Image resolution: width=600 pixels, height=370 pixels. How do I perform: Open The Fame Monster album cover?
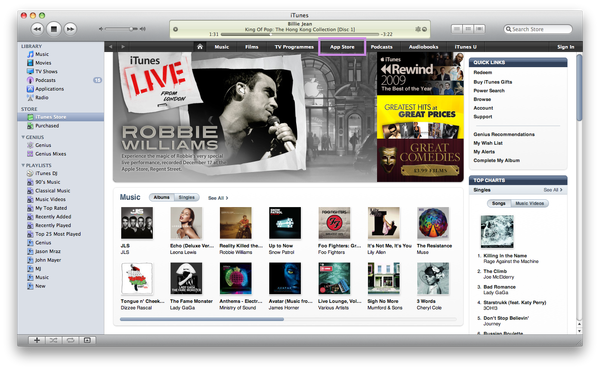coord(186,278)
